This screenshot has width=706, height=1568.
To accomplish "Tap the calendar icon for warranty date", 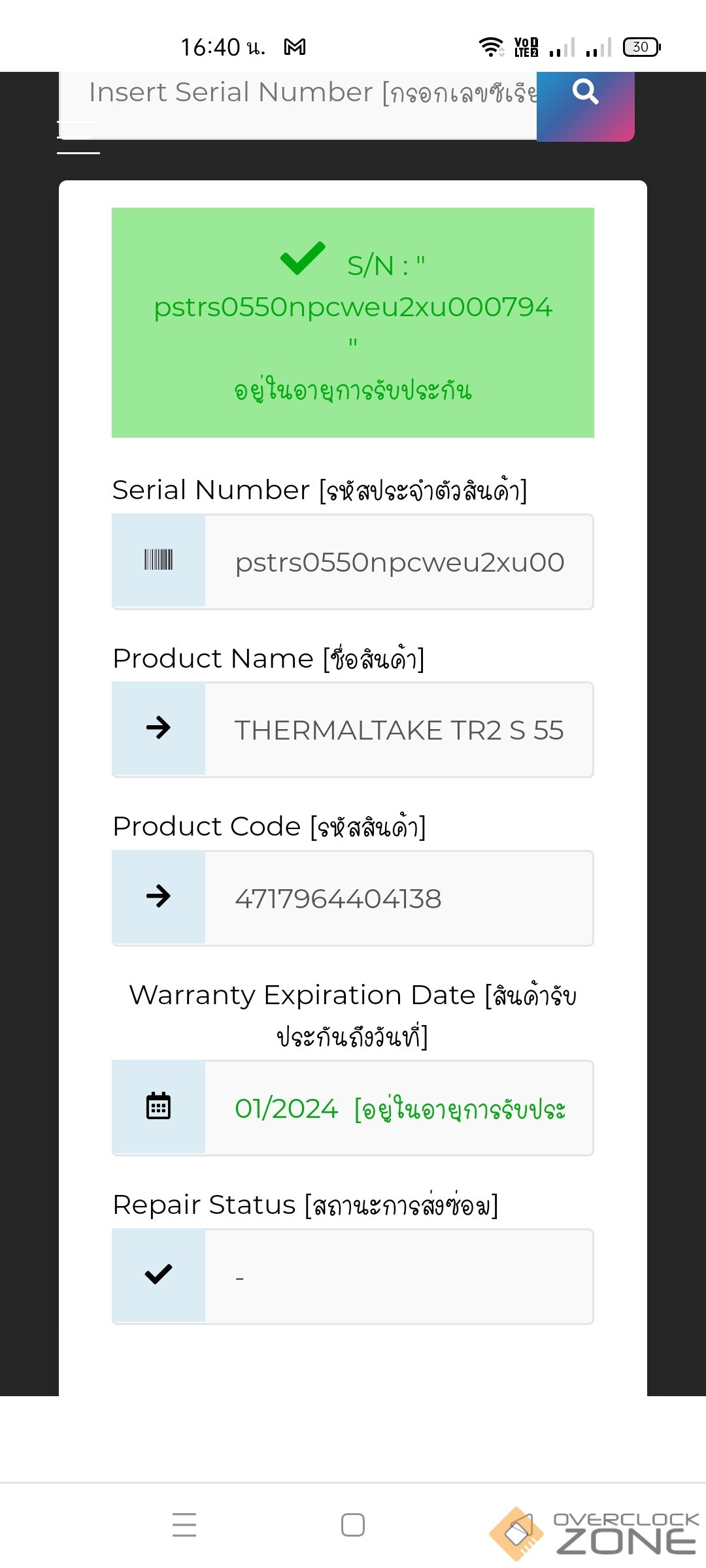I will click(158, 1106).
